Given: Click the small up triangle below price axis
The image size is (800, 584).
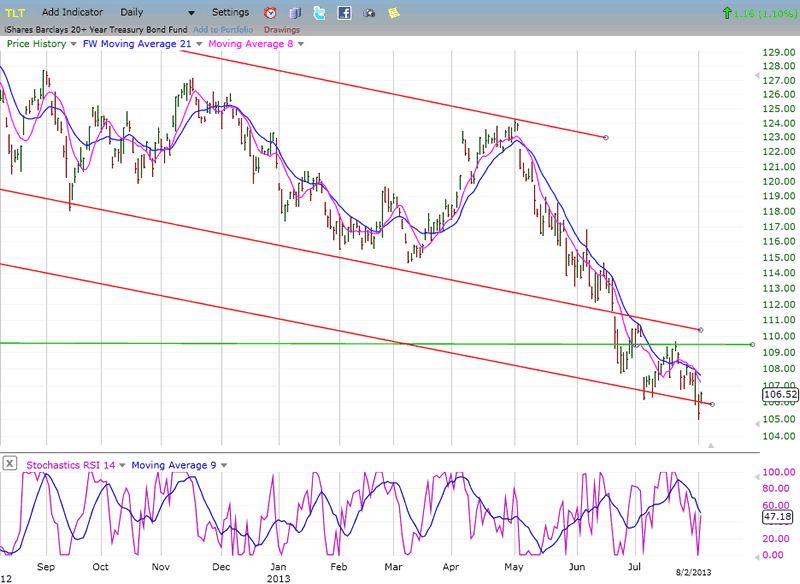Looking at the screenshot, I should [x=711, y=444].
